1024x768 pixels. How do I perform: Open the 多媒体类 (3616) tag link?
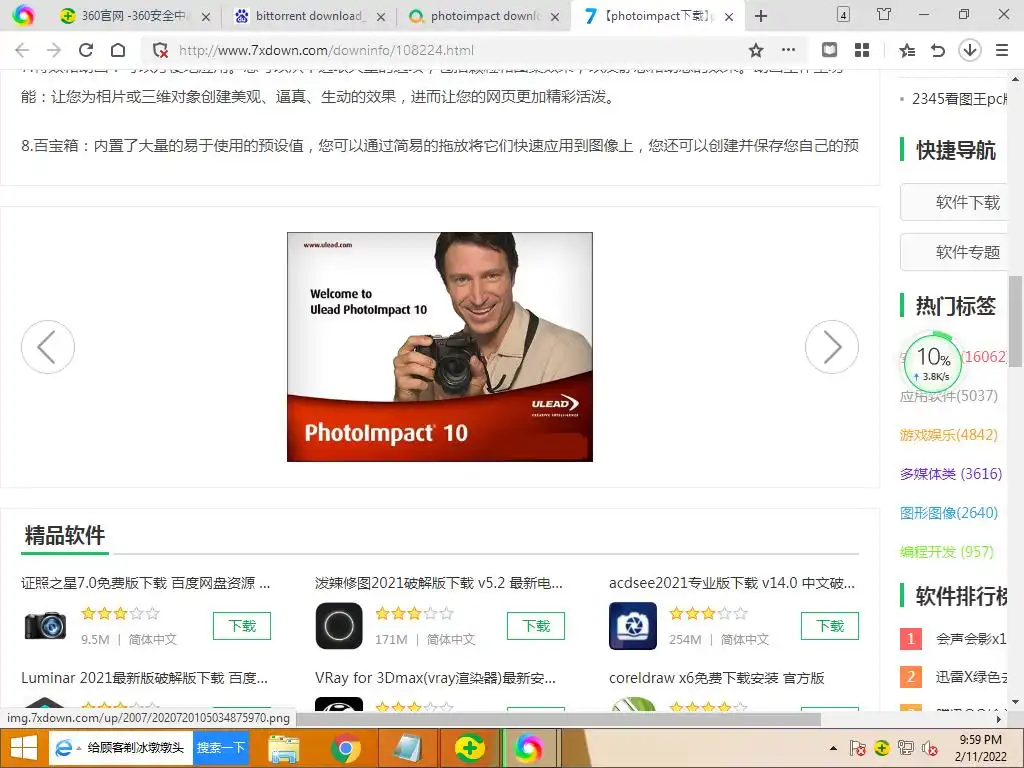click(x=951, y=474)
